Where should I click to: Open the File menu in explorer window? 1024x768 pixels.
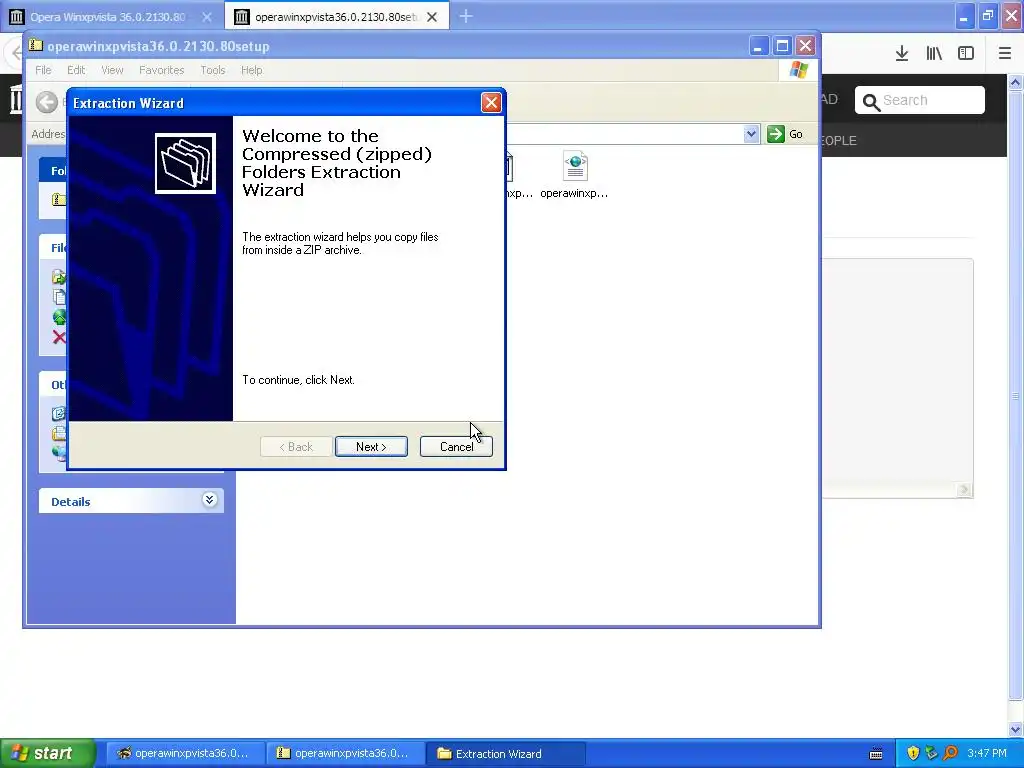point(43,70)
